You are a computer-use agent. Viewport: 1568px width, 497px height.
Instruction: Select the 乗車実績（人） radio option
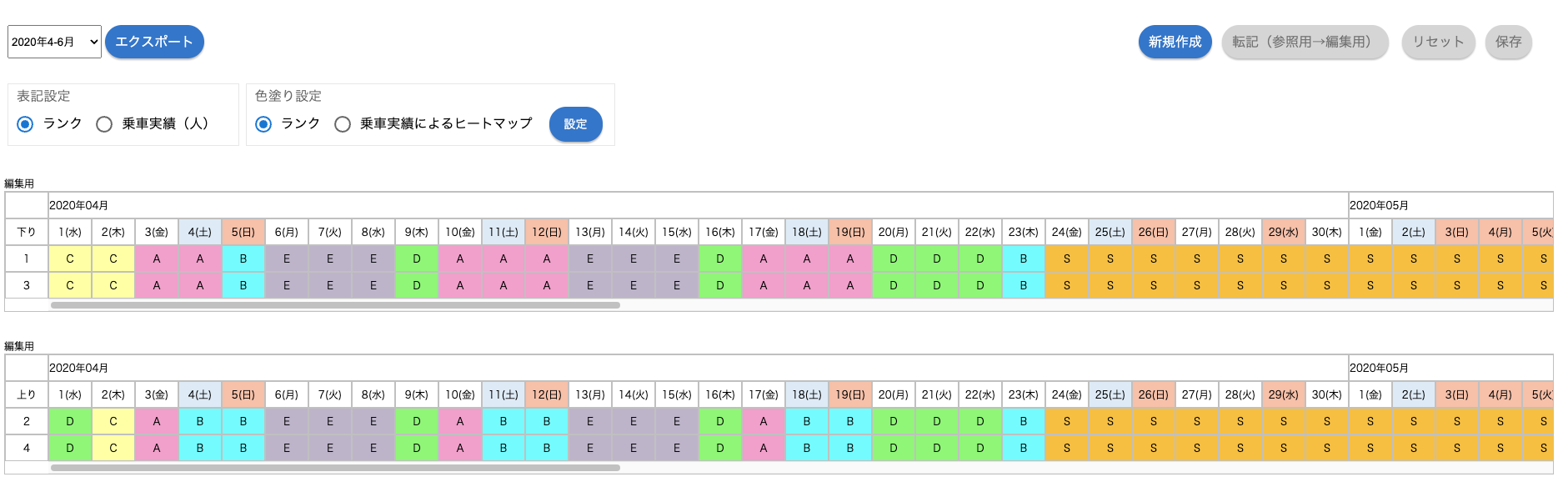(x=104, y=124)
